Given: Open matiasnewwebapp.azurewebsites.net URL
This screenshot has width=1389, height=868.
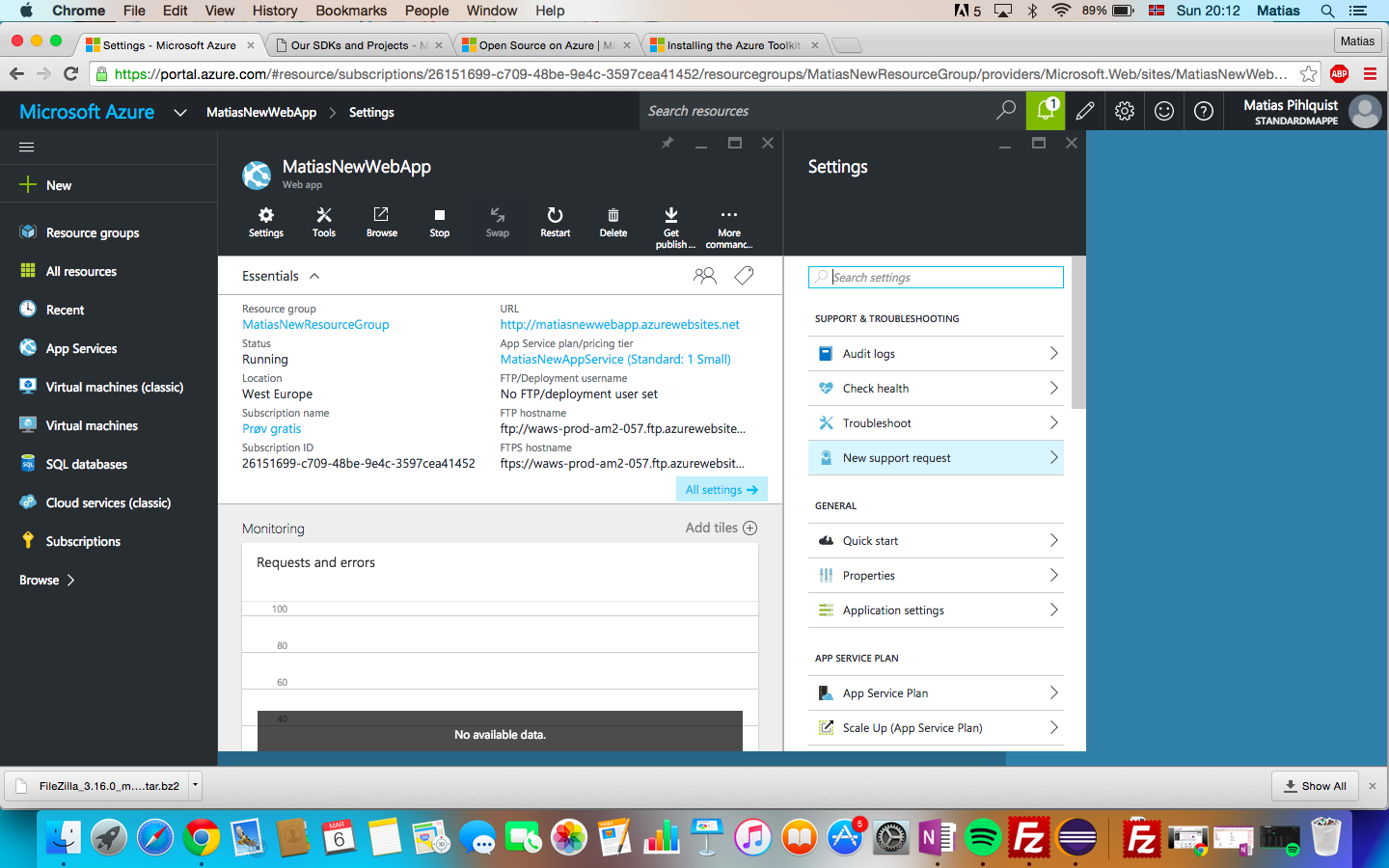Looking at the screenshot, I should 619,325.
